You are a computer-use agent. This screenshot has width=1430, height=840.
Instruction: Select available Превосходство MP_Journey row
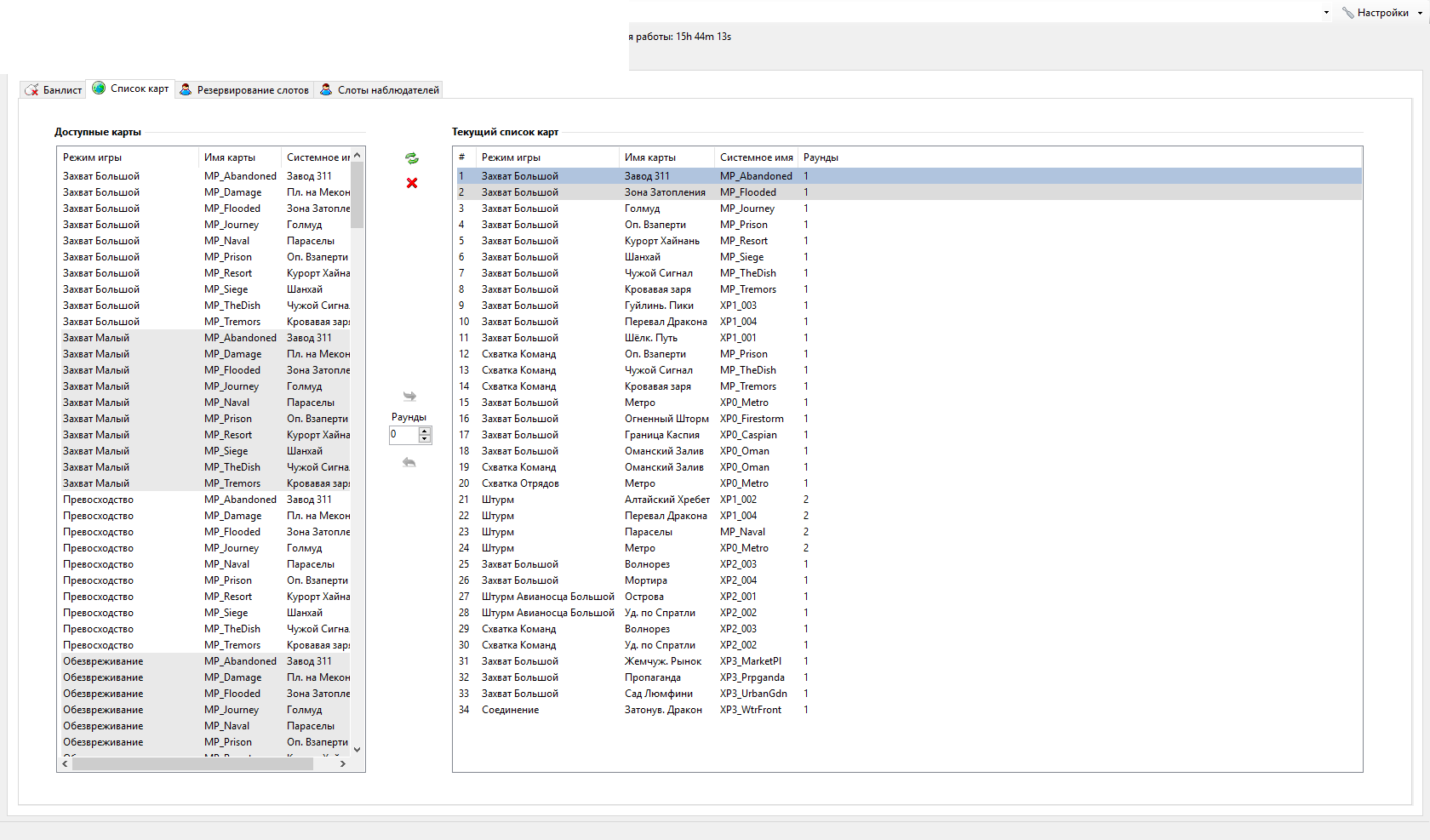pos(204,548)
